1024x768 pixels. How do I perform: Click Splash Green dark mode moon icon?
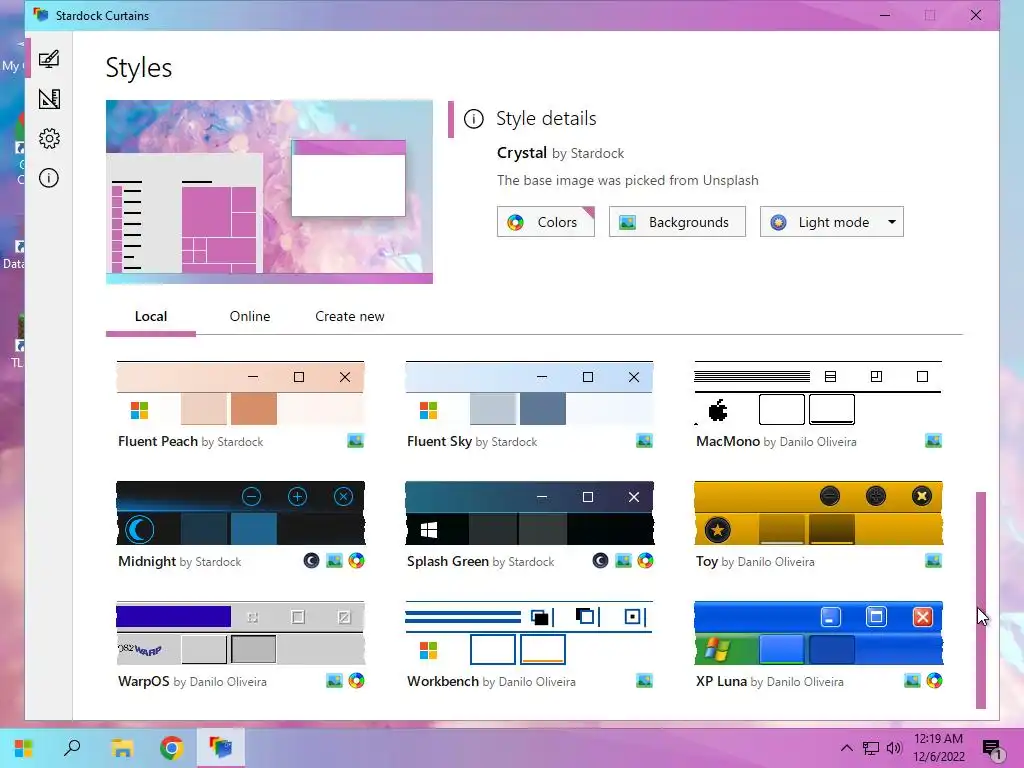point(600,561)
